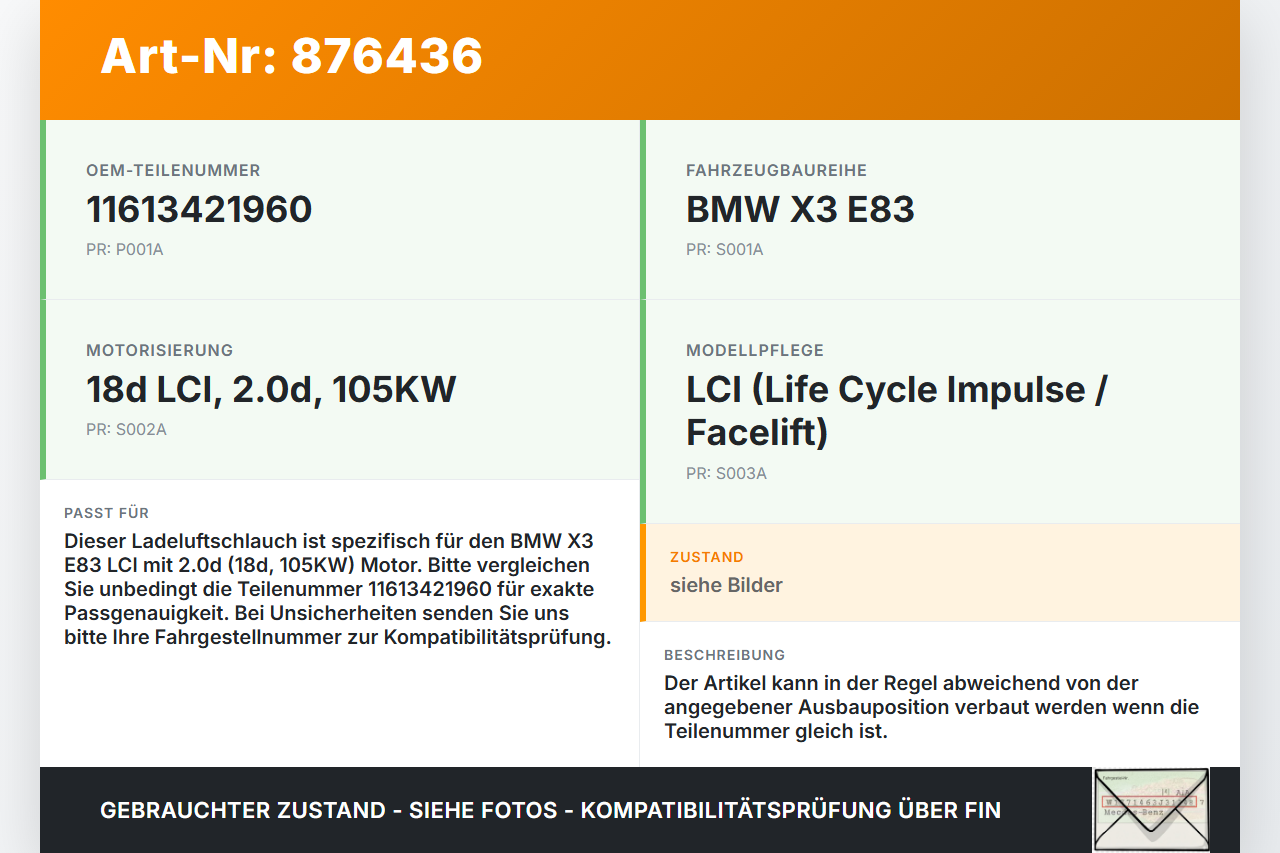Click the BMW X3 E83 vehicle series
The height and width of the screenshot is (853, 1280).
click(x=800, y=210)
